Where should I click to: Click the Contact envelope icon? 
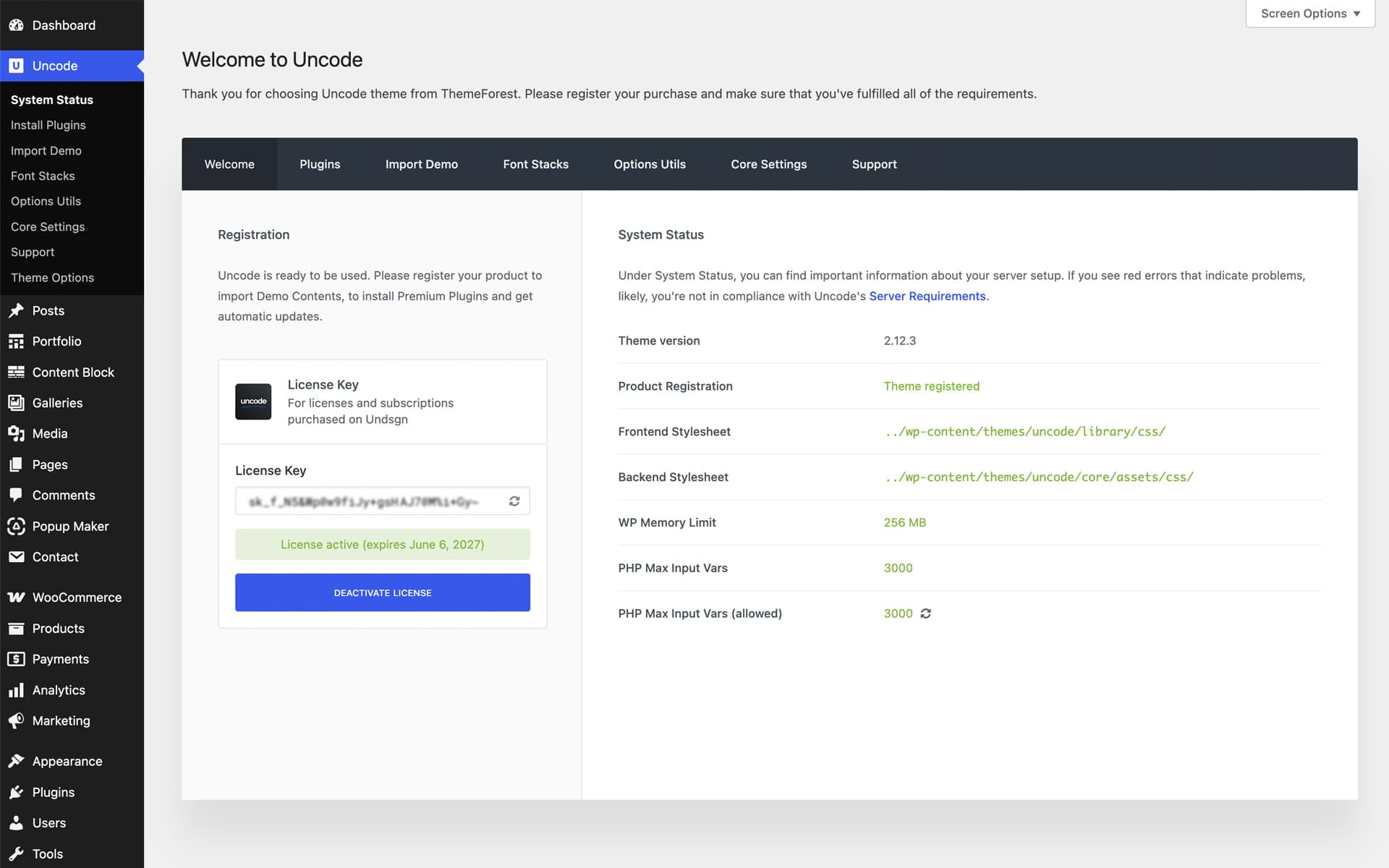click(x=16, y=557)
